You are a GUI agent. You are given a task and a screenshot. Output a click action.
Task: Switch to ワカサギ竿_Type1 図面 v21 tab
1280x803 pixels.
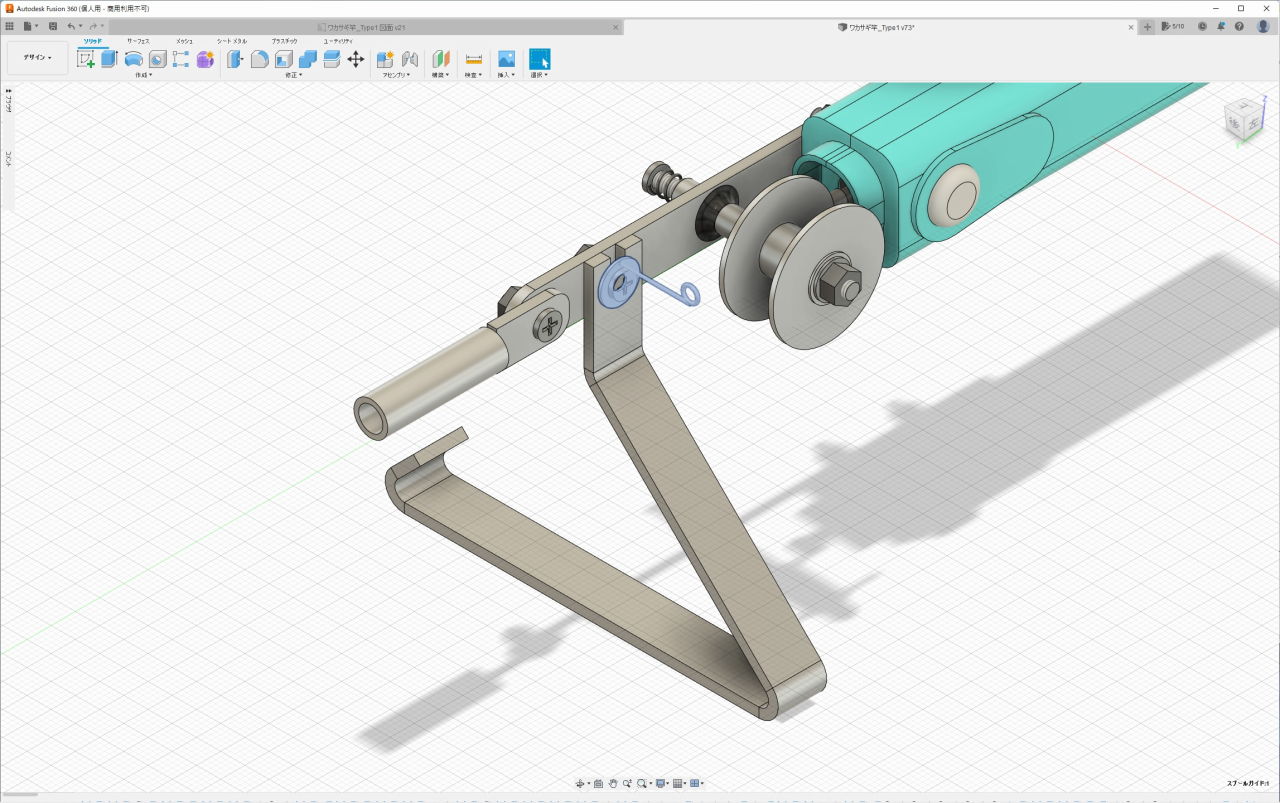pos(366,27)
